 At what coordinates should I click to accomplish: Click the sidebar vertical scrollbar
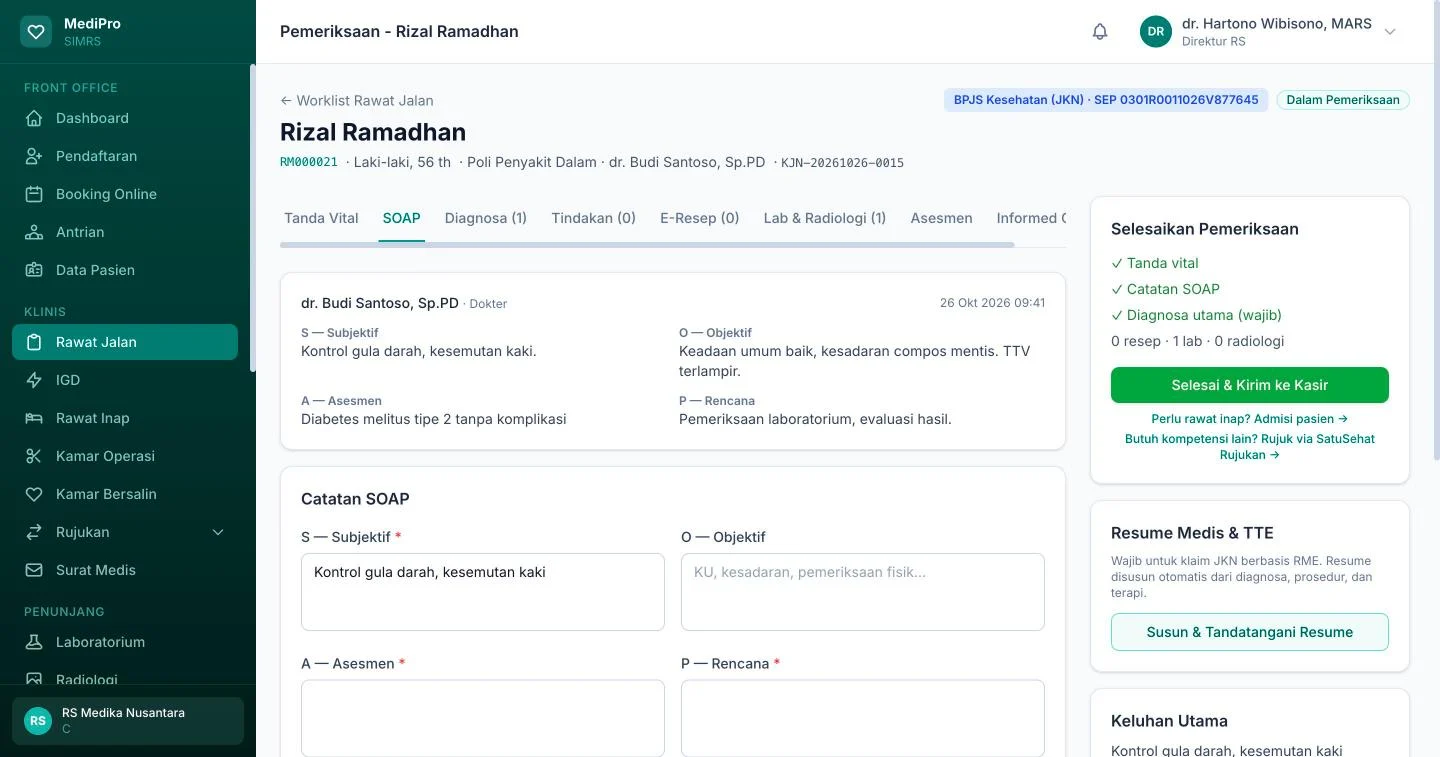pos(253,218)
